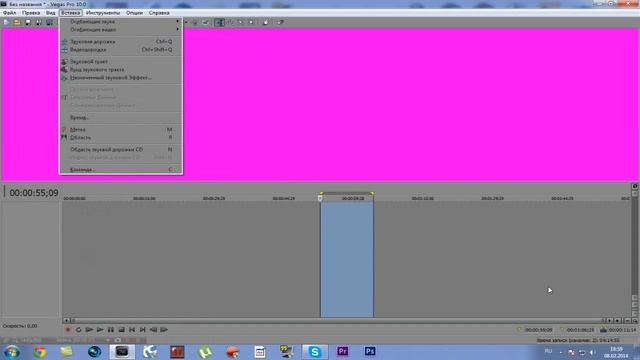
Task: Click the loop region bar above selection
Action: [347, 193]
